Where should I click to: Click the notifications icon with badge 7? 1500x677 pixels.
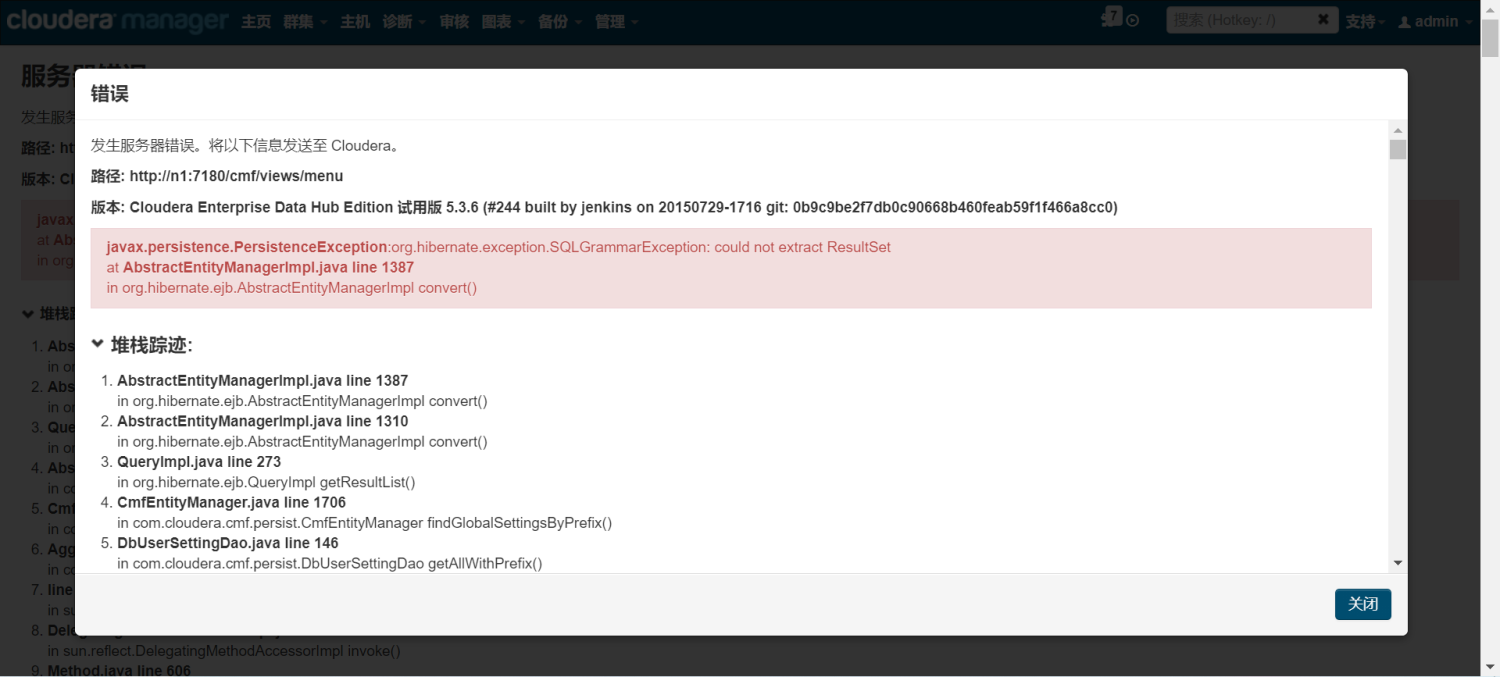pyautogui.click(x=1111, y=18)
